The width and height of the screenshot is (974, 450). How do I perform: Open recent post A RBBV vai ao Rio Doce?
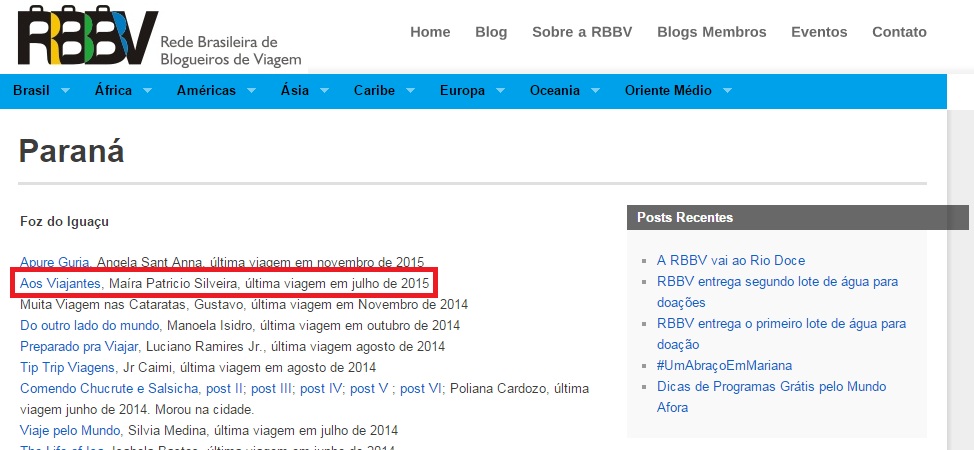point(731,260)
